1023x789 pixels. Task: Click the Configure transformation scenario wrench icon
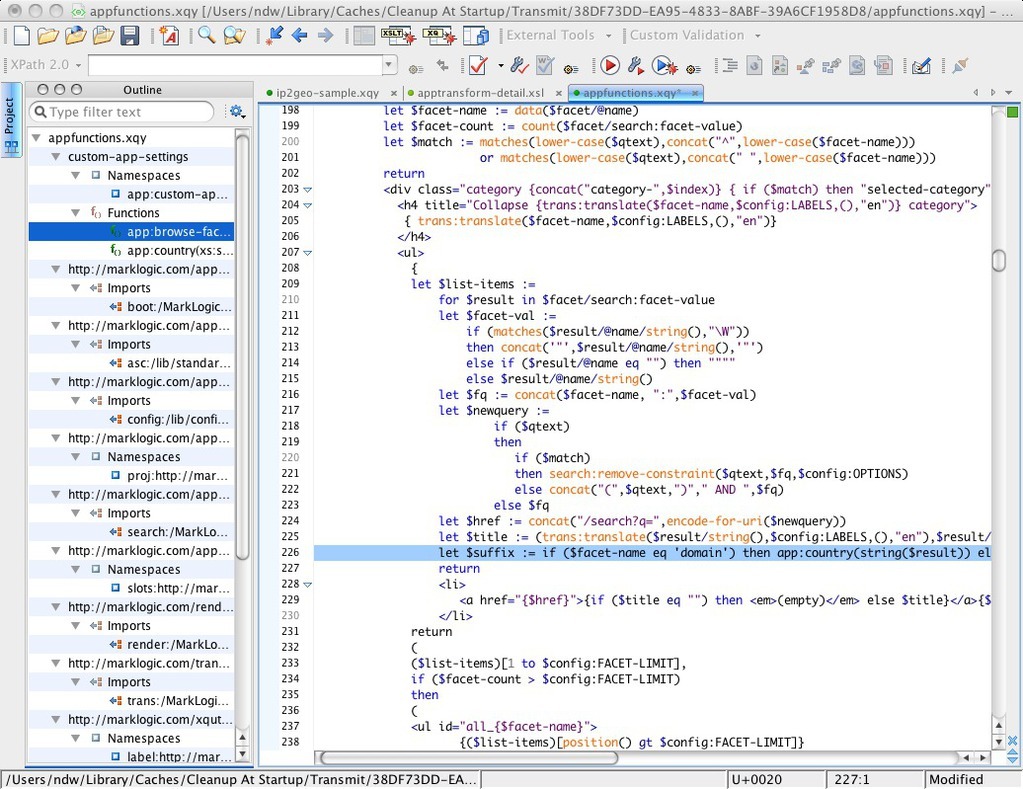click(x=635, y=65)
